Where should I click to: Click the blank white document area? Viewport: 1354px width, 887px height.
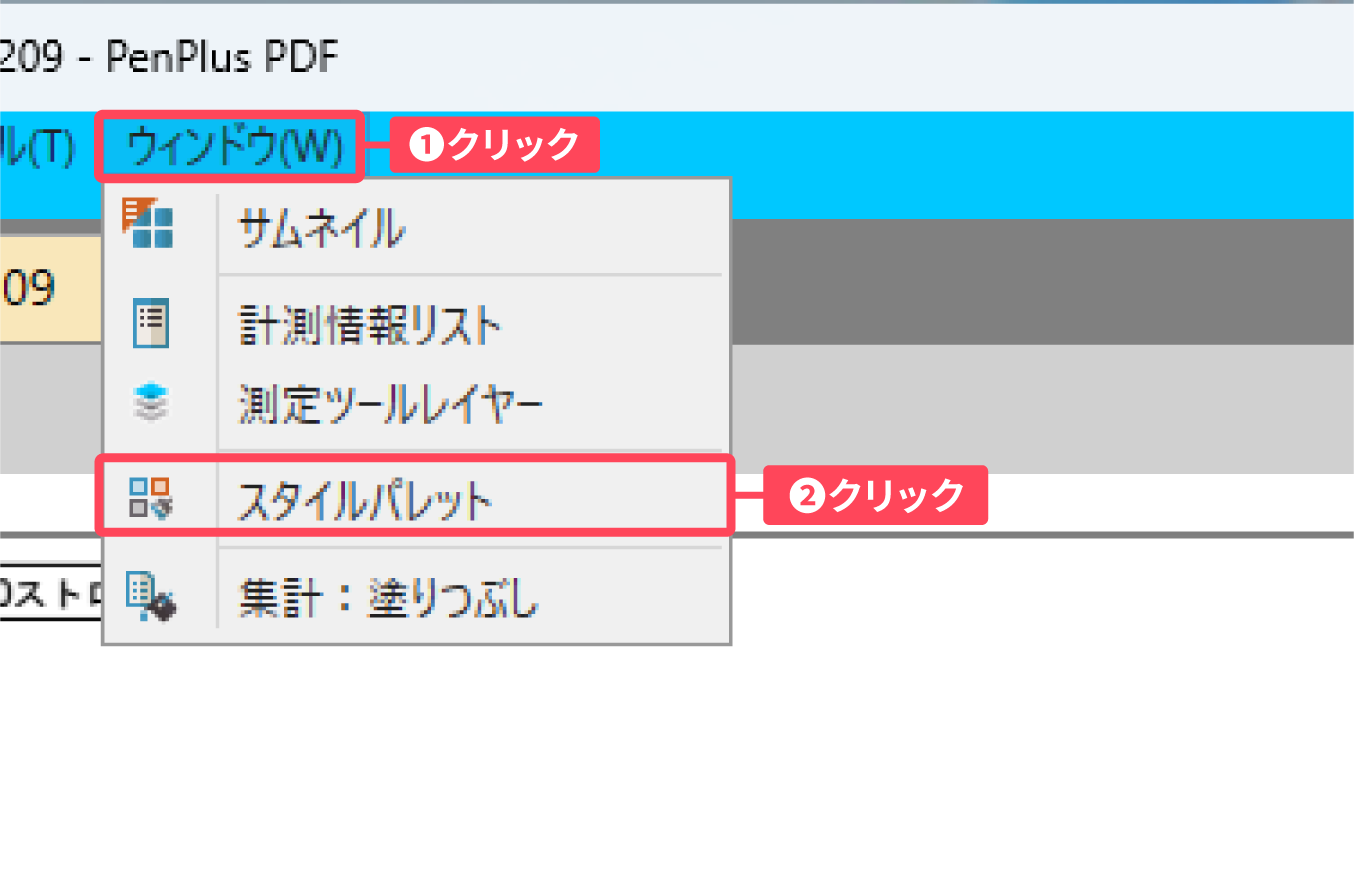pyautogui.click(x=1000, y=720)
